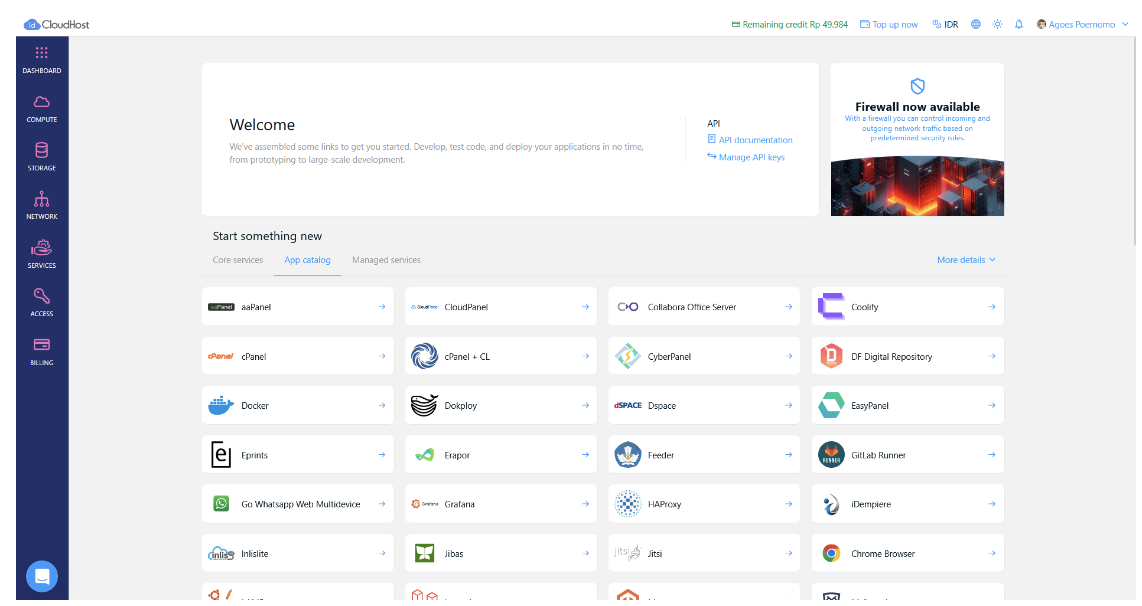Open the cPanel card arrow
The height and width of the screenshot is (606, 1142).
[382, 356]
